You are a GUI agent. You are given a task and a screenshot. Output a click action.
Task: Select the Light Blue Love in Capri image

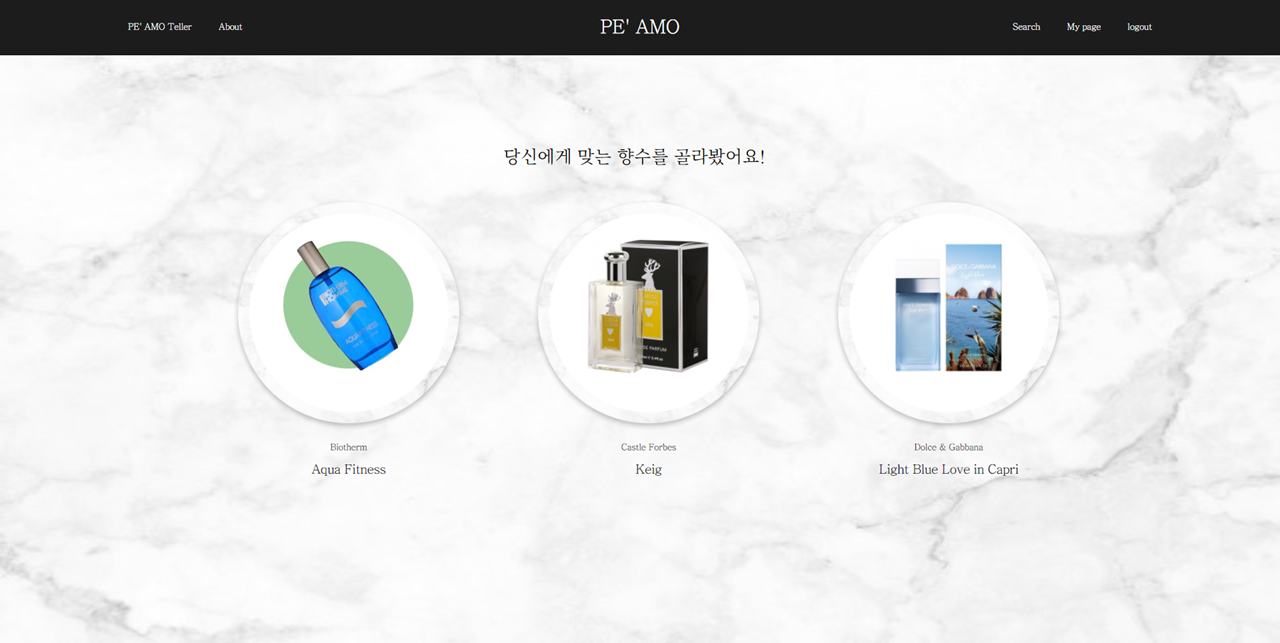[x=948, y=313]
